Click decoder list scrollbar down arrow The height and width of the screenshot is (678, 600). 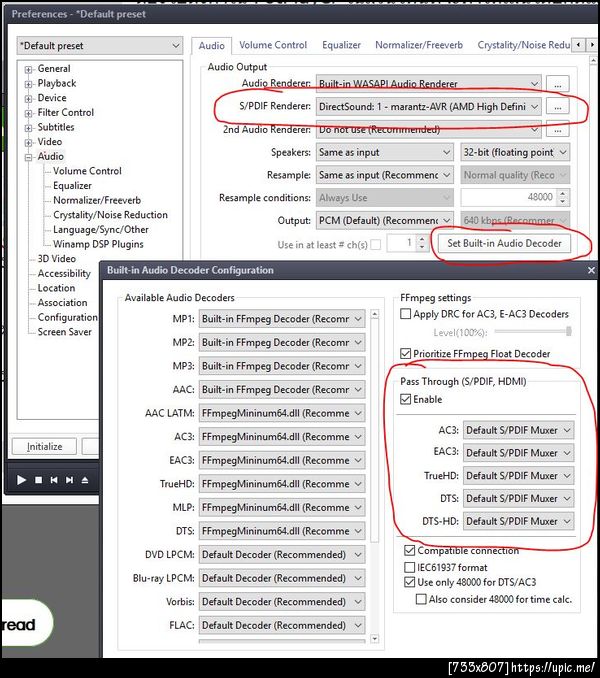pos(374,639)
